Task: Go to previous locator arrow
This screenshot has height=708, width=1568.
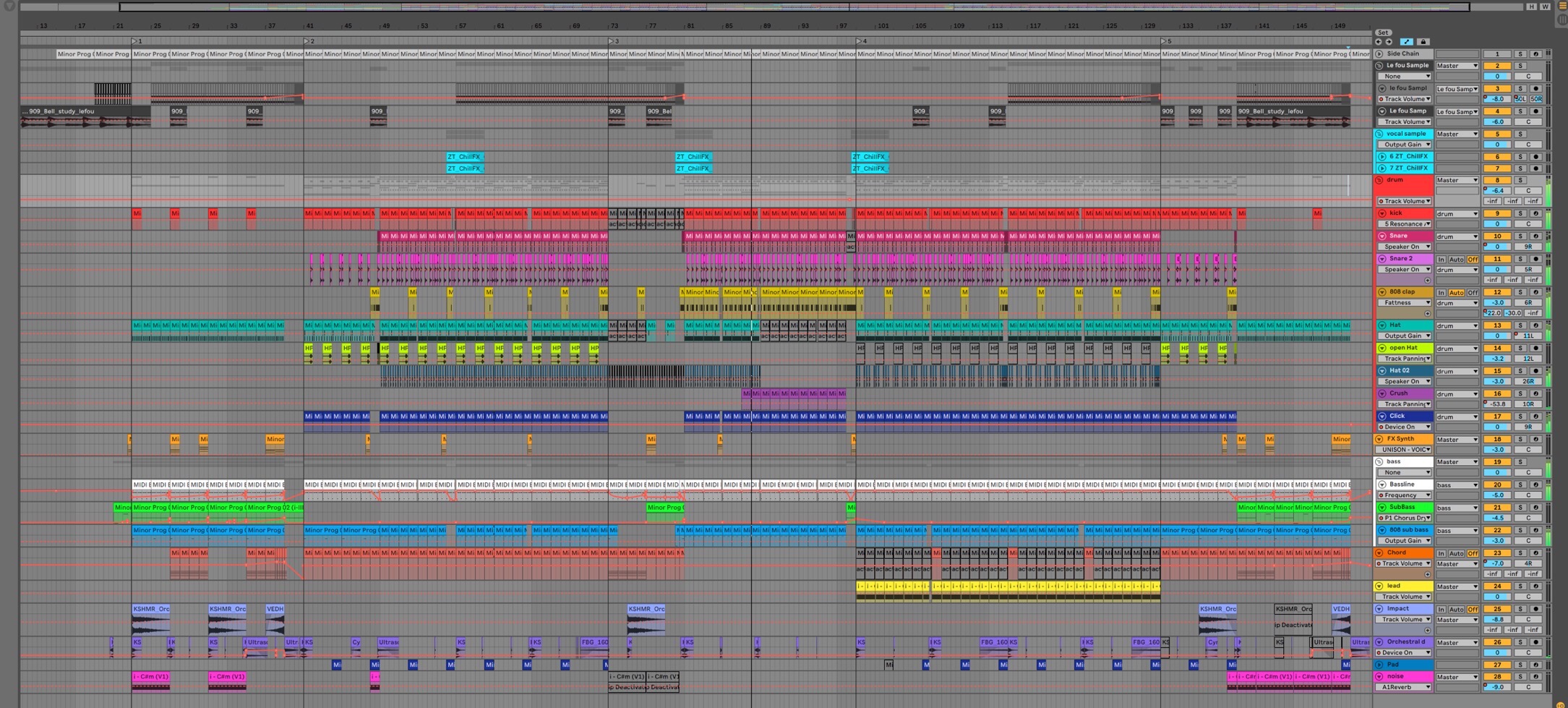Action: pos(1379,42)
